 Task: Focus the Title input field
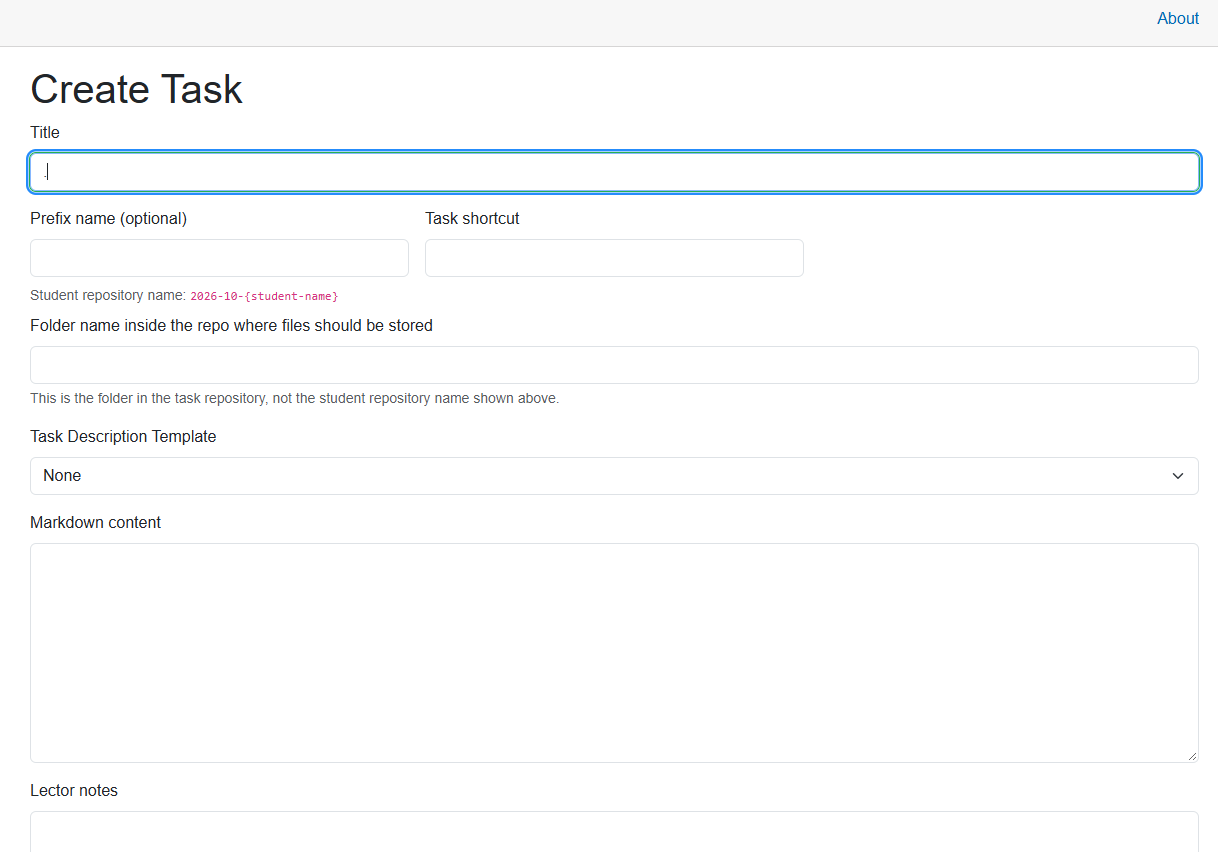tap(614, 172)
